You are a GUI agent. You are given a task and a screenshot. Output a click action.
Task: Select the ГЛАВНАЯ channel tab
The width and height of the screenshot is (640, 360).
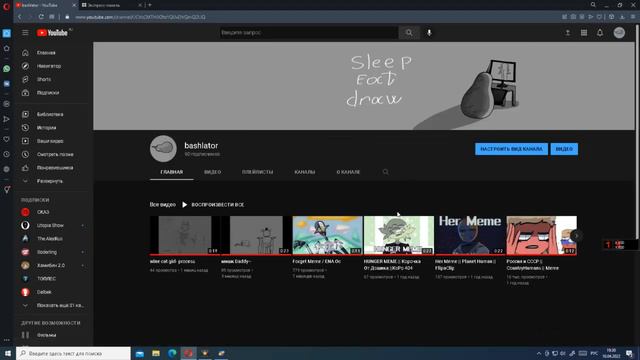[171, 172]
